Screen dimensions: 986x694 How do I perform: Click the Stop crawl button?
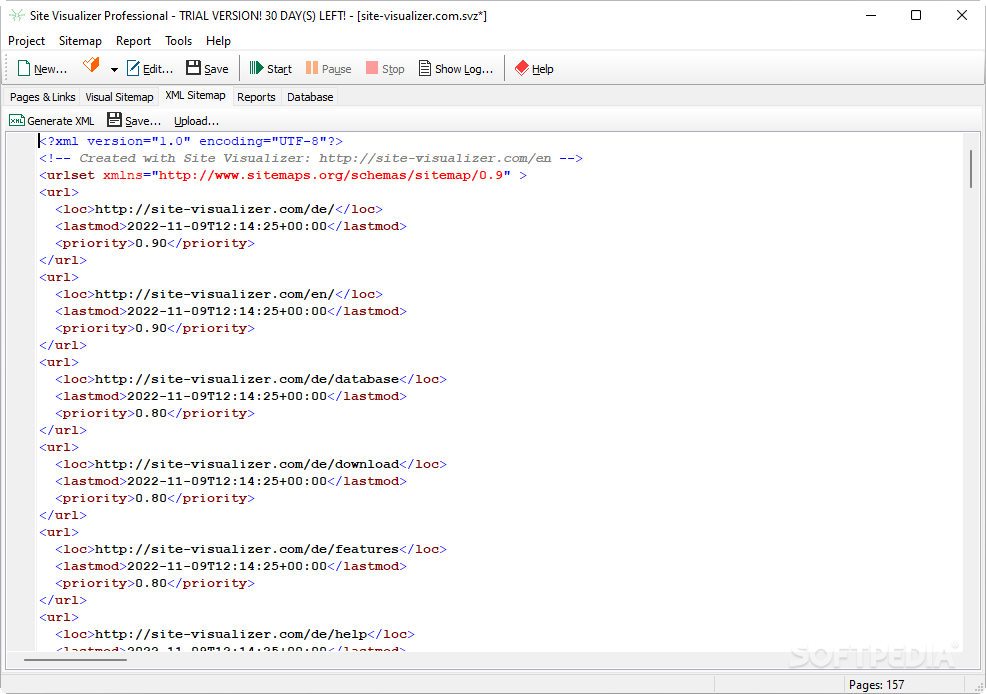[x=385, y=69]
